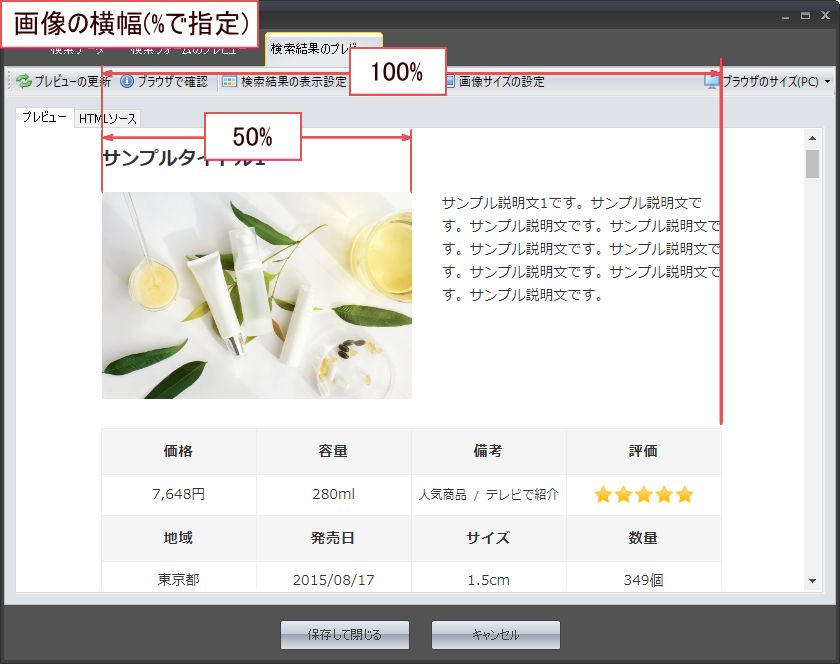This screenshot has width=840, height=665.
Task: Select the 検索結果のプレビュー top tab
Action: (x=323, y=48)
